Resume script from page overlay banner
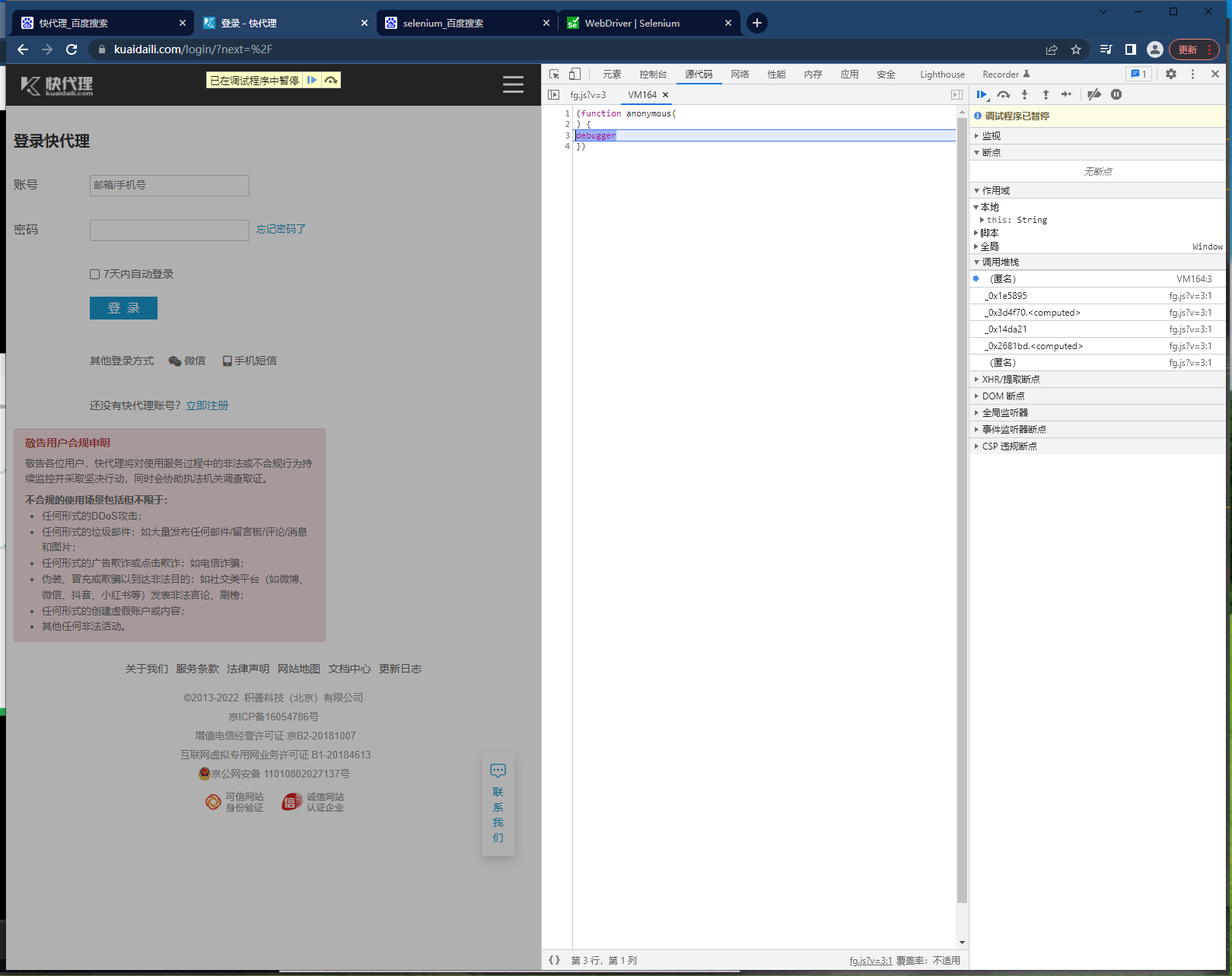1232x976 pixels. tap(312, 80)
